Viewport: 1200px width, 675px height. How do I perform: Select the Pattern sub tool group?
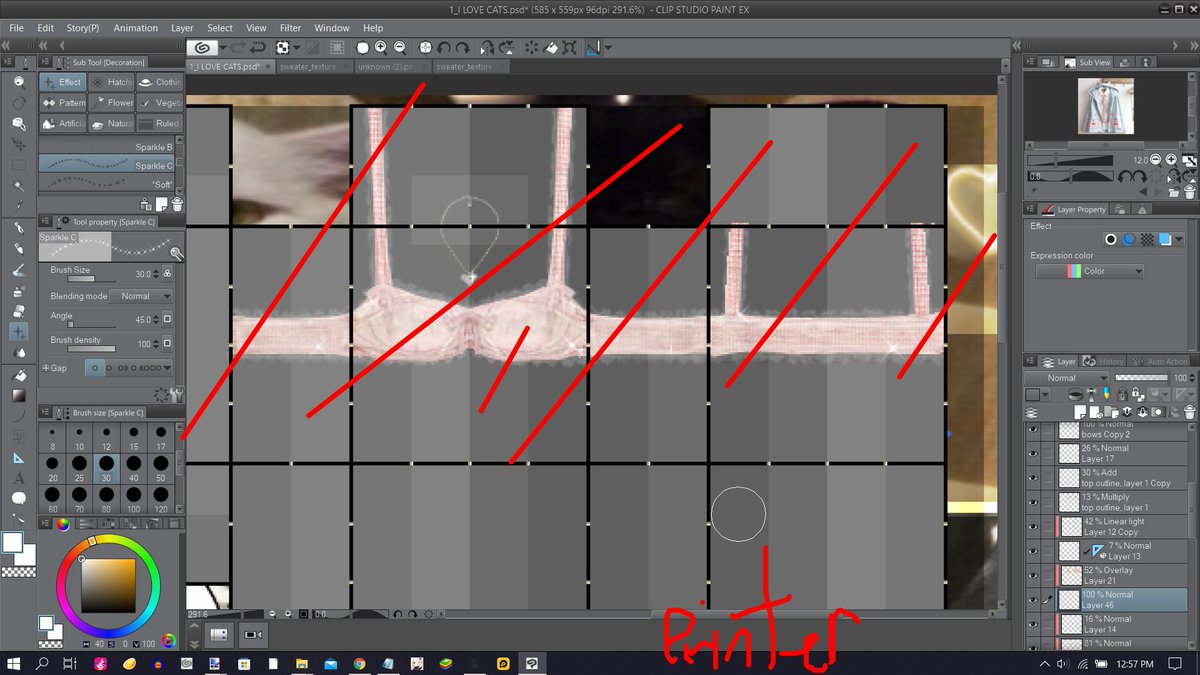(63, 102)
